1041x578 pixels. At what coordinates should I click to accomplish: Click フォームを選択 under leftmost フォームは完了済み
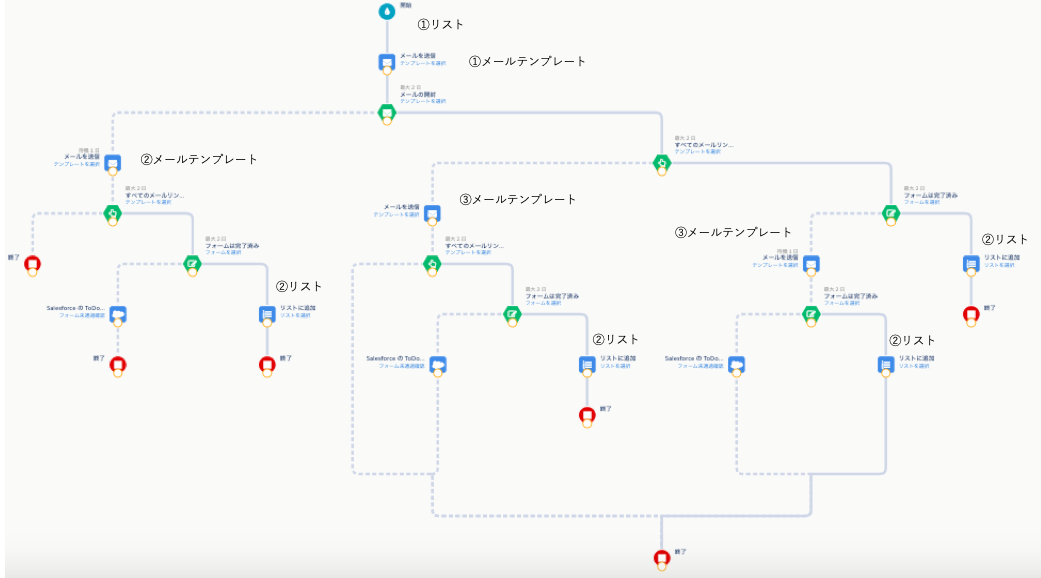click(224, 253)
